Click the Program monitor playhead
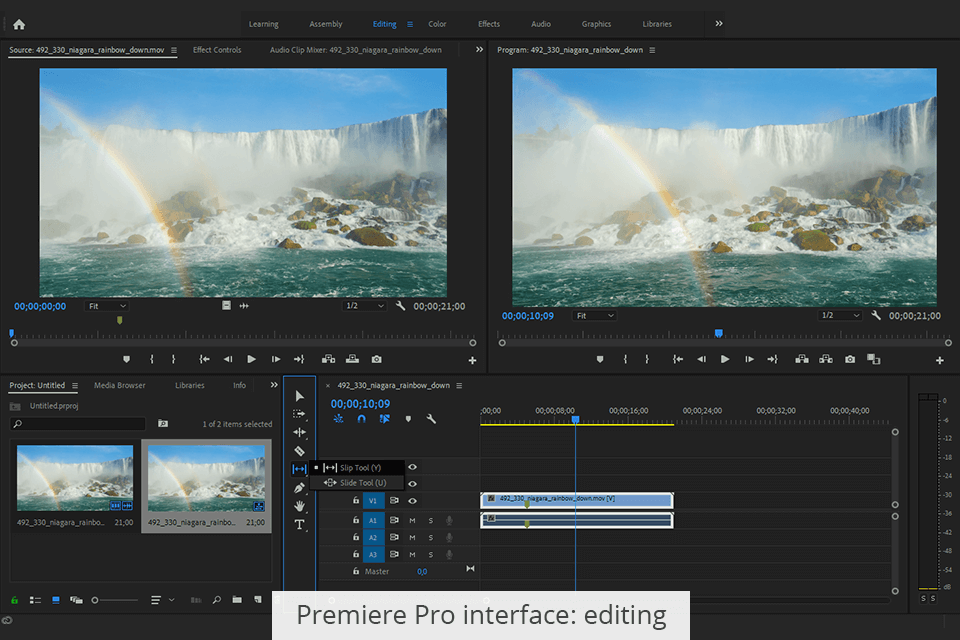The height and width of the screenshot is (640, 960). pyautogui.click(x=719, y=333)
